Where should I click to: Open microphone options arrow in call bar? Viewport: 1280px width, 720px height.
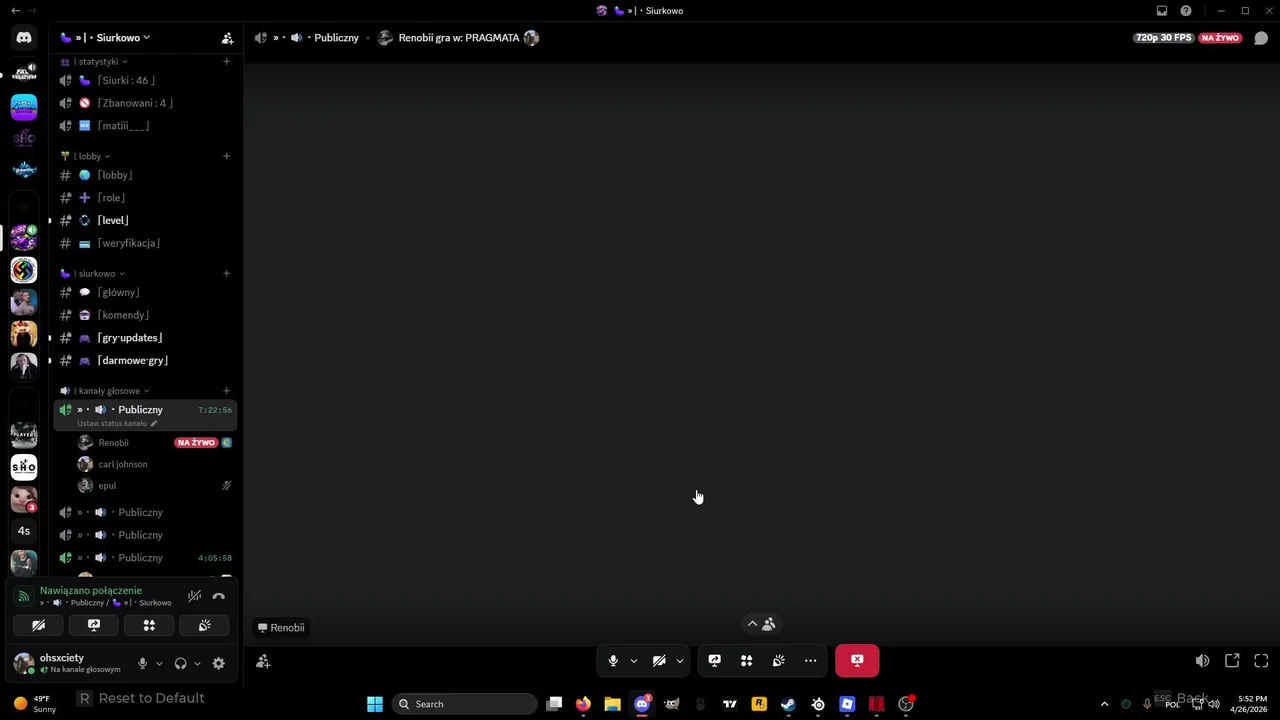tap(633, 661)
